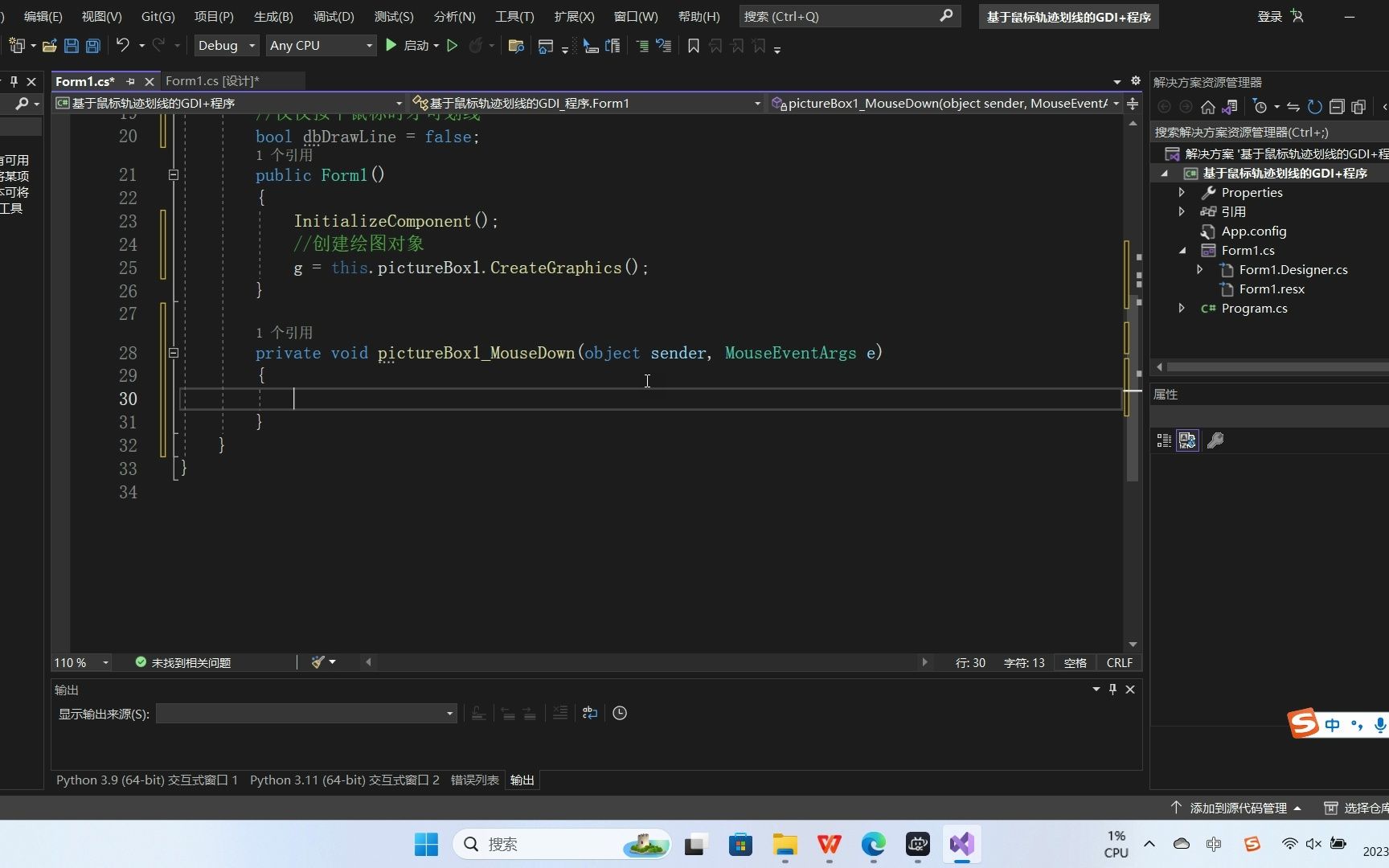Open Visual Studio from the taskbar
This screenshot has width=1389, height=868.
pyautogui.click(x=961, y=845)
